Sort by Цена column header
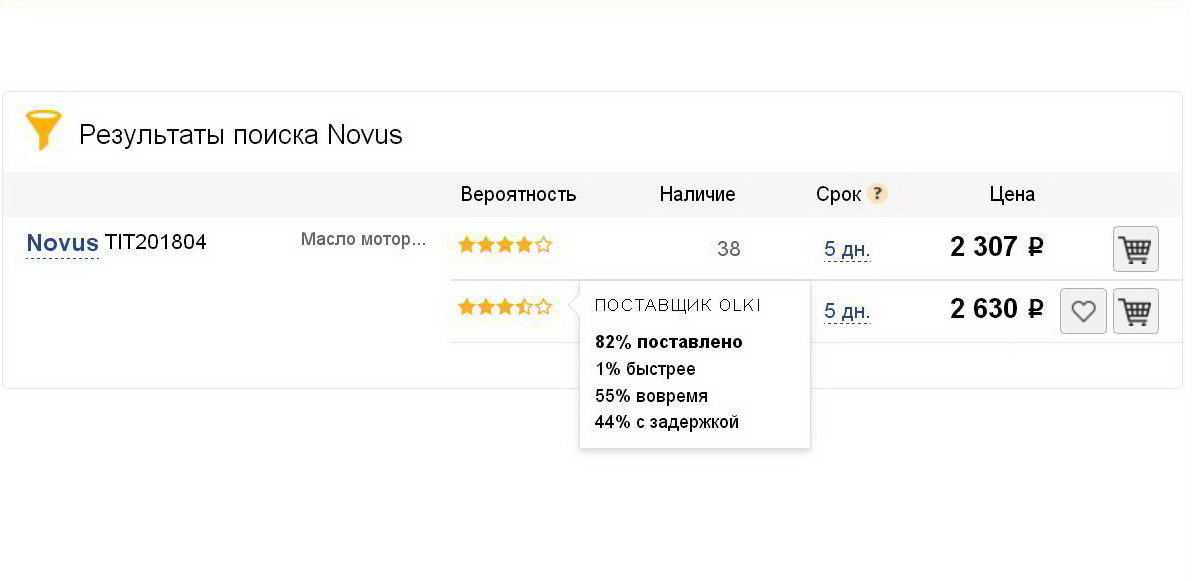 [1012, 194]
